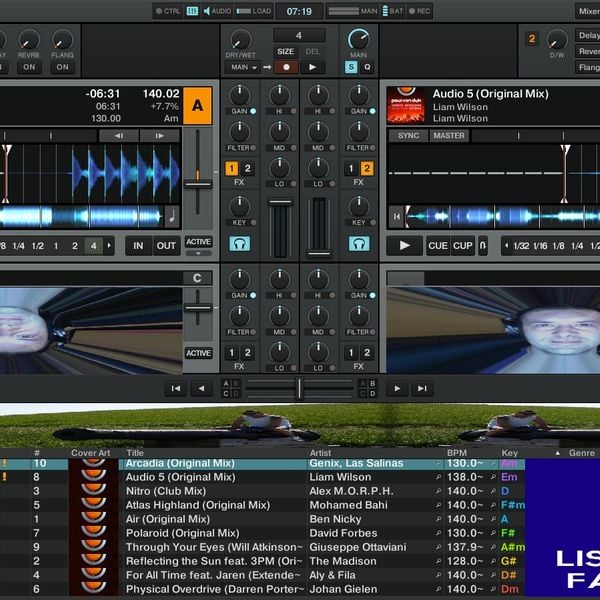Click the Deck A tempo fader
The width and height of the screenshot is (600, 600).
point(198,184)
